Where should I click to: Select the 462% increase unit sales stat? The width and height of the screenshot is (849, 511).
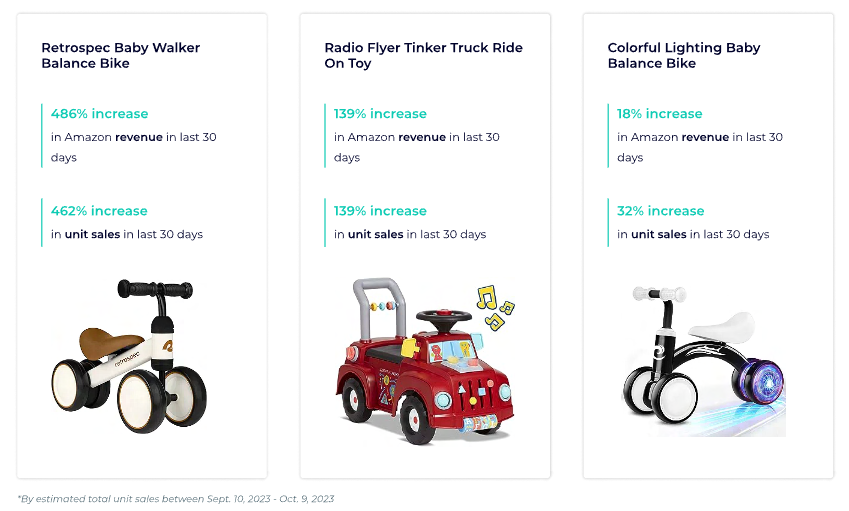pos(99,211)
